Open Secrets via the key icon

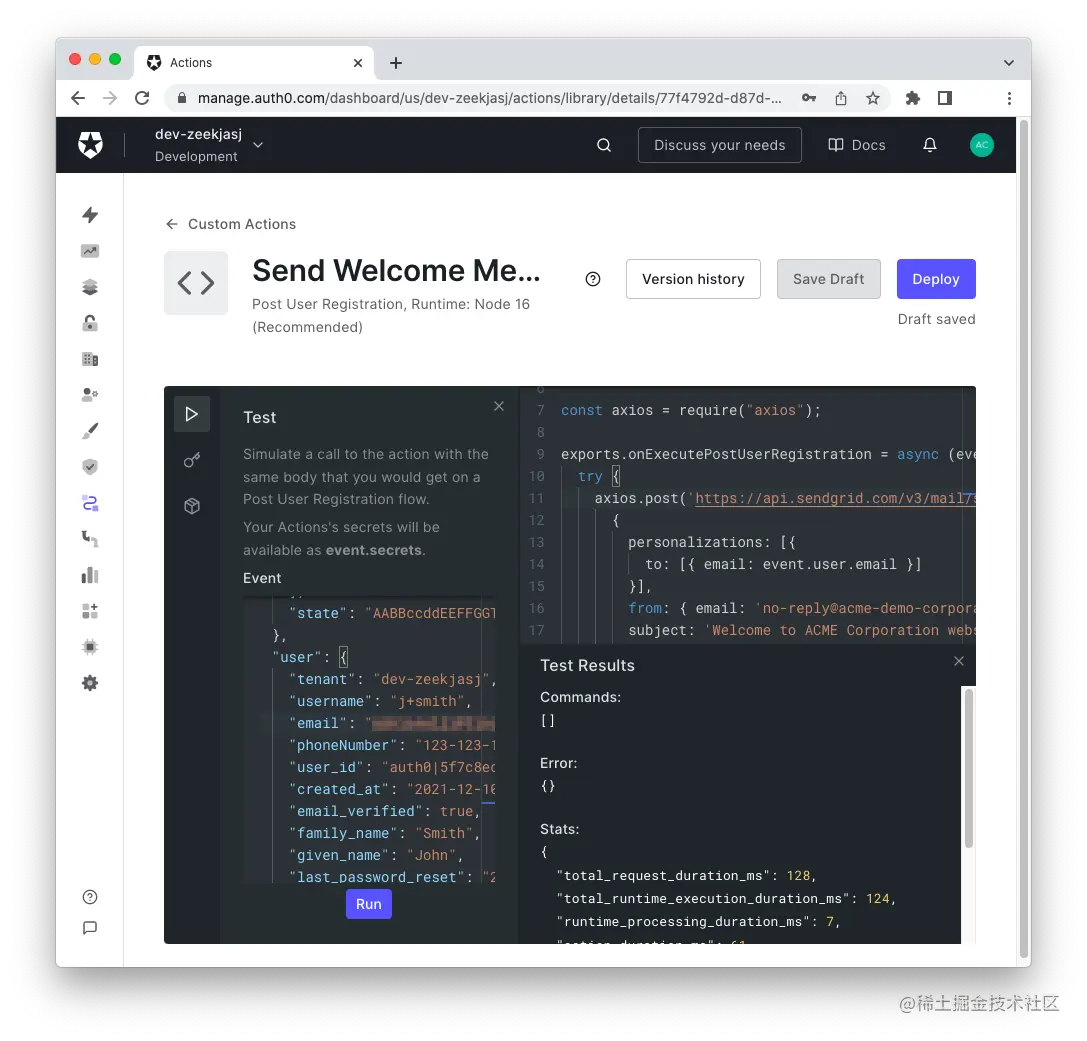192,460
